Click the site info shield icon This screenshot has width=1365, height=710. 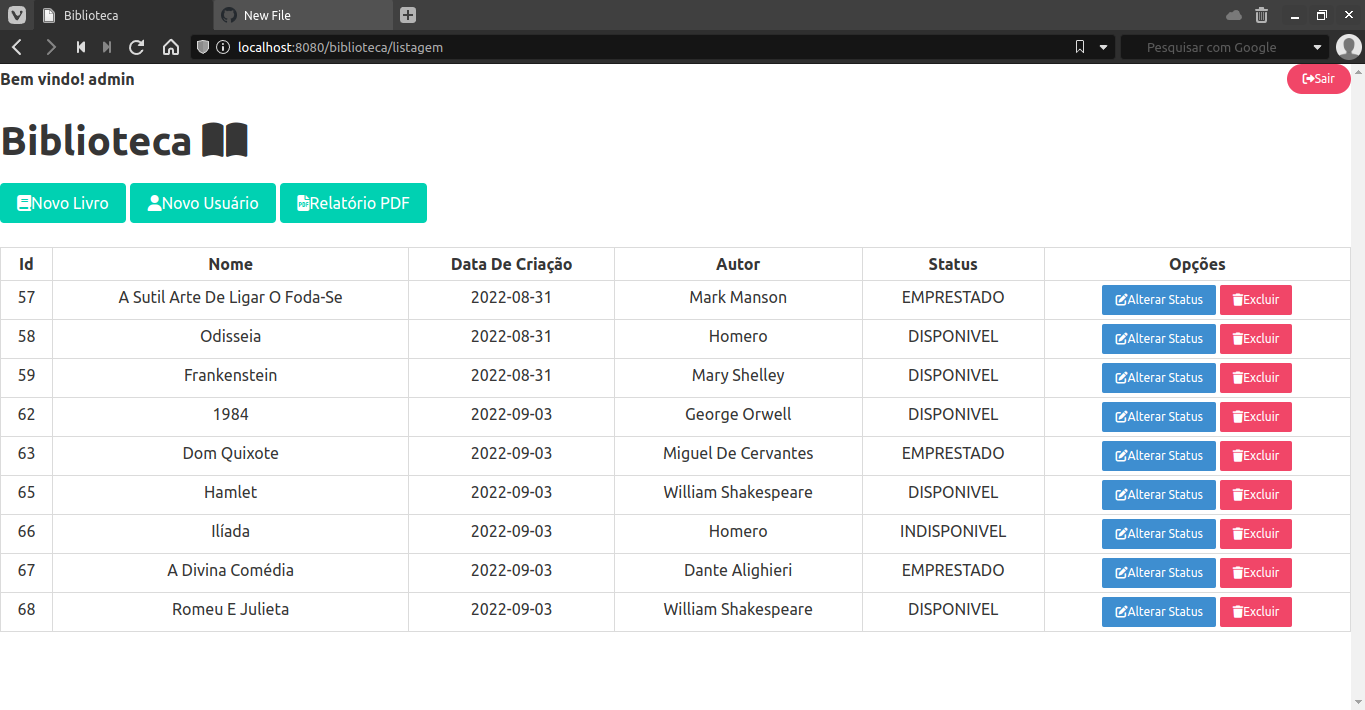[203, 46]
